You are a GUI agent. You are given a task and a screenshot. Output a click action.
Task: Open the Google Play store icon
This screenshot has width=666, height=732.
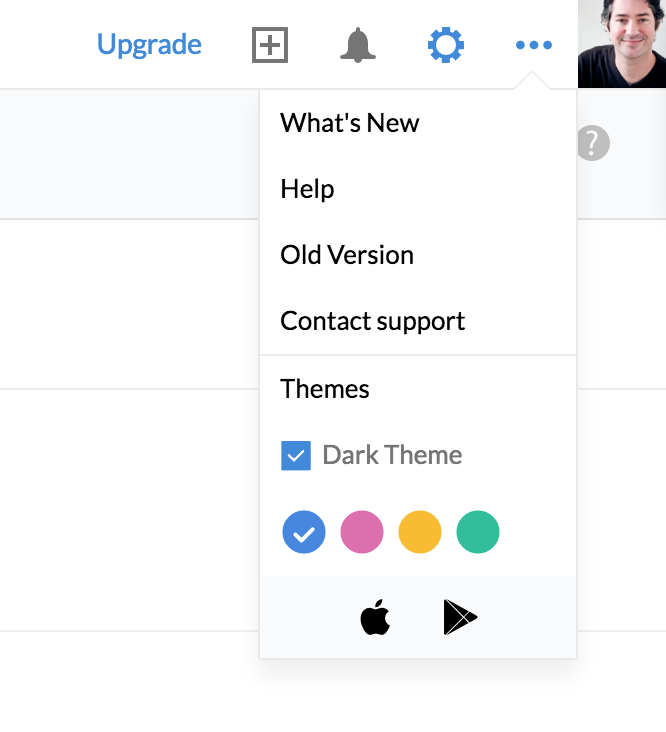click(x=460, y=619)
